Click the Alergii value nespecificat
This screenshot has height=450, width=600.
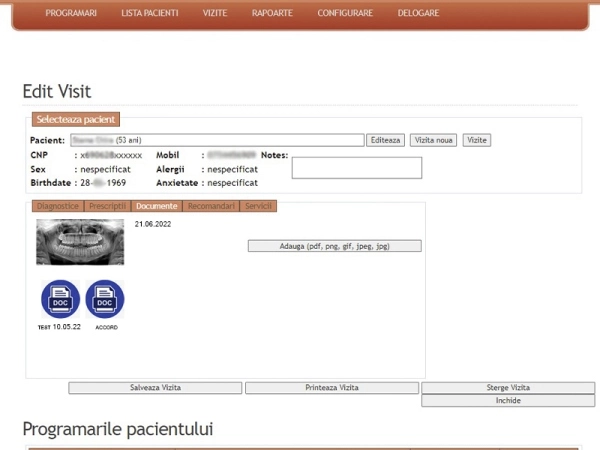(232, 169)
